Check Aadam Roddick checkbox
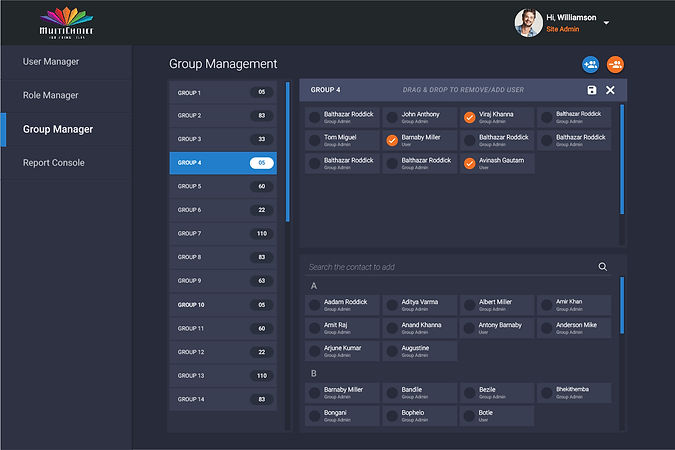 [x=315, y=305]
